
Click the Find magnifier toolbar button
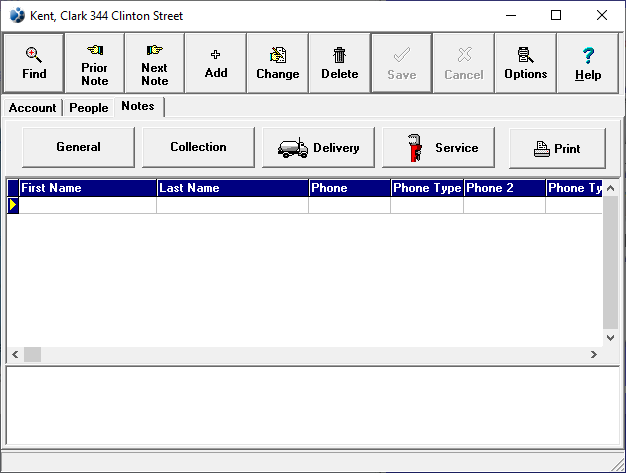tap(34, 63)
